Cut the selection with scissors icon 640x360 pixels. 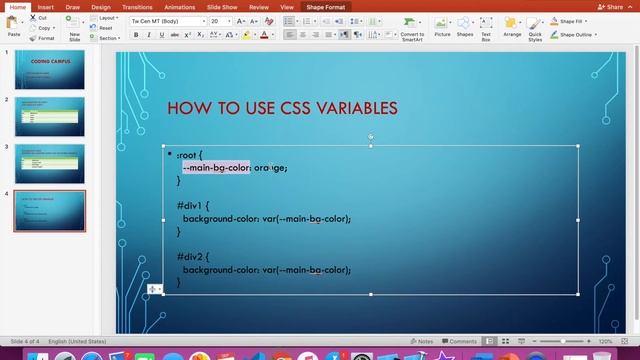[x=33, y=18]
